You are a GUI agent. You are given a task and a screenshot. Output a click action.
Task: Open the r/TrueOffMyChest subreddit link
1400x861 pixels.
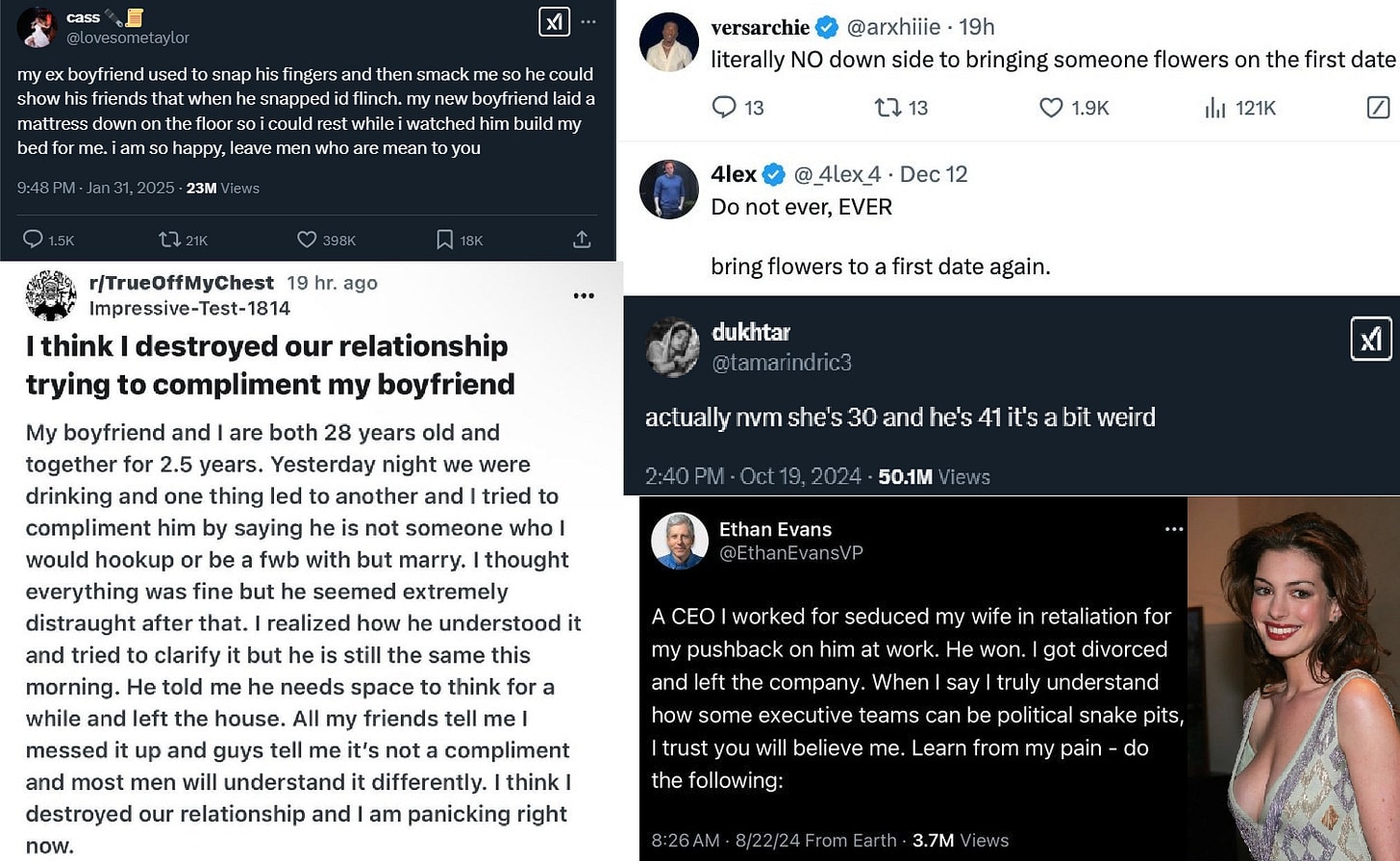[181, 283]
